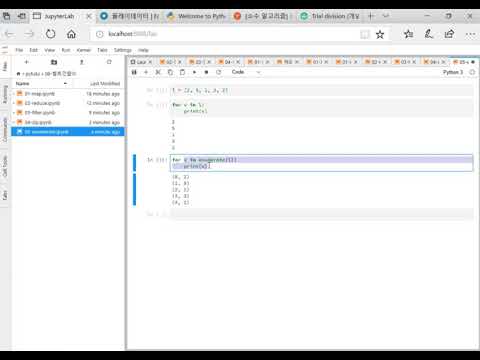Click the cell with for v in l loop
The image size is (480, 360).
[321, 108]
